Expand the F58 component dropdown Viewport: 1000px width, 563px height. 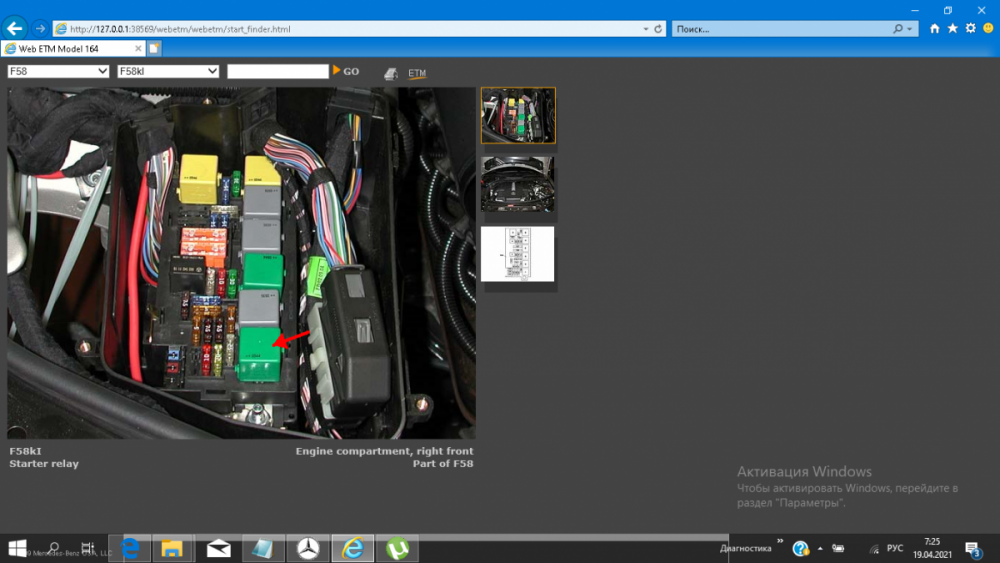click(x=58, y=71)
